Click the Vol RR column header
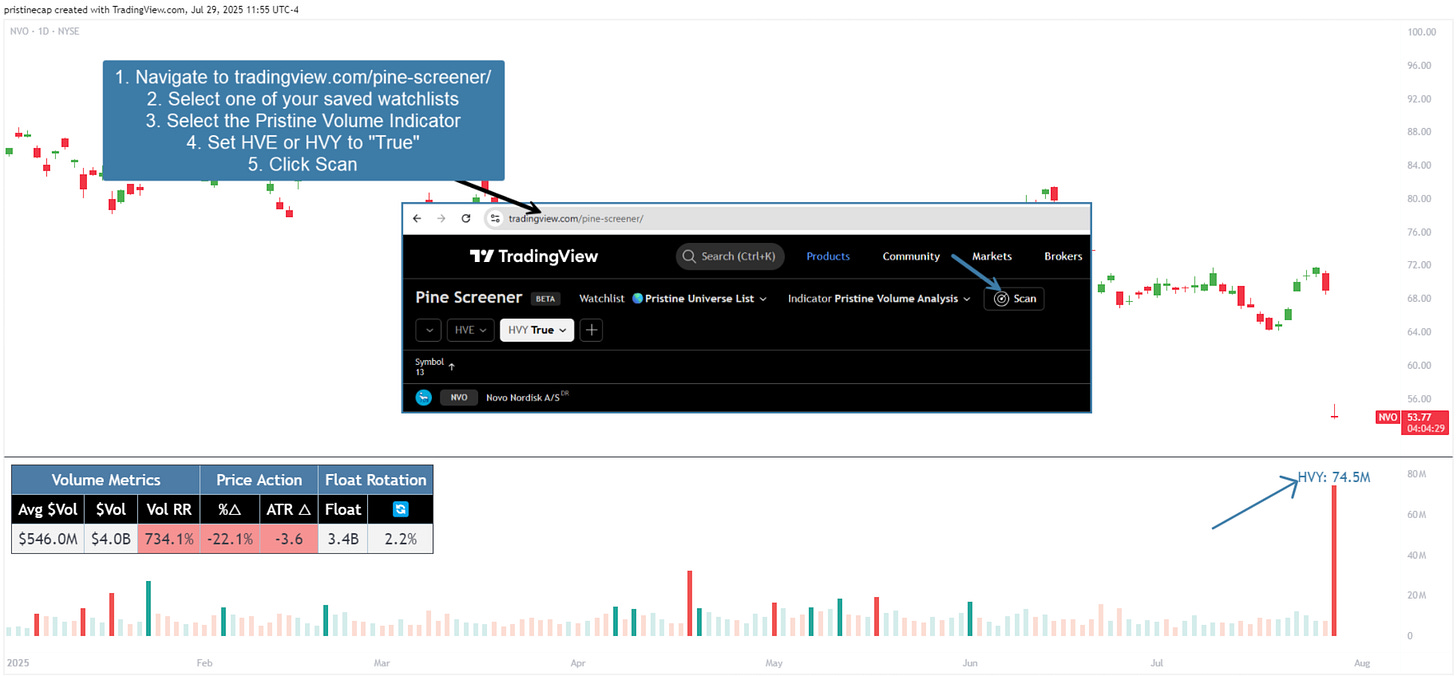The width and height of the screenshot is (1456, 676). tap(169, 509)
